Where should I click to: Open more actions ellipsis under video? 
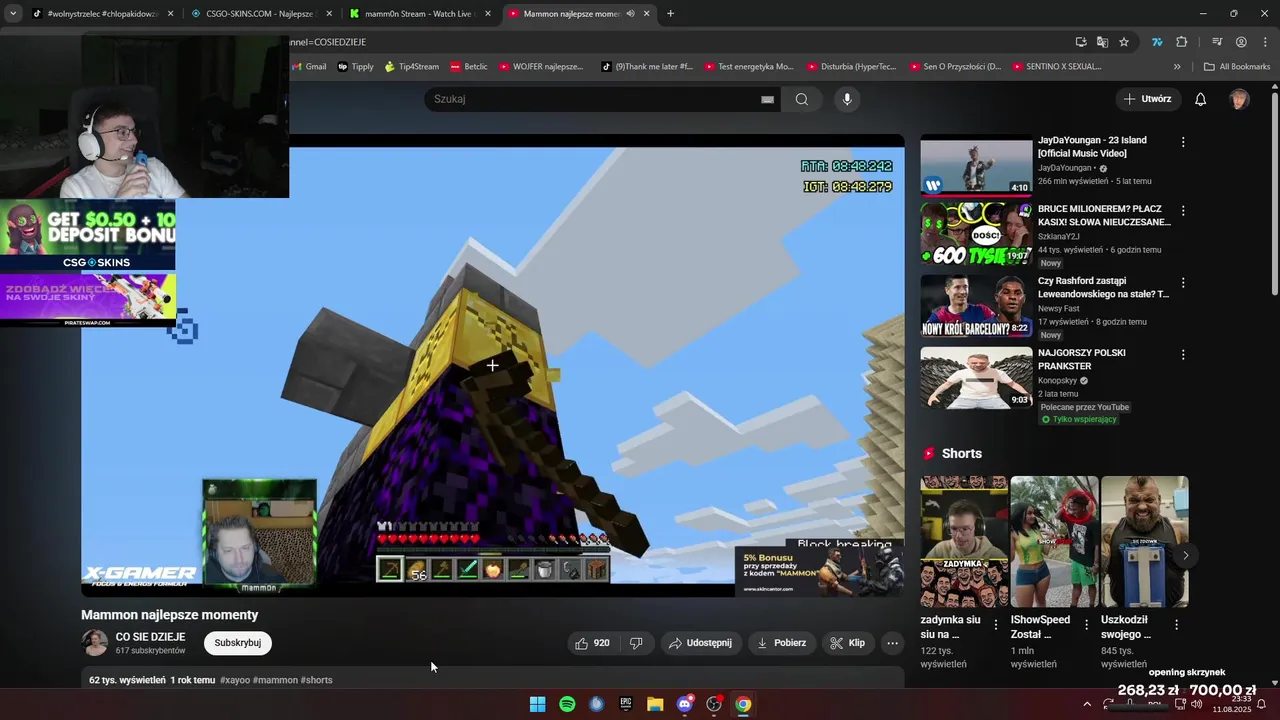[x=893, y=643]
